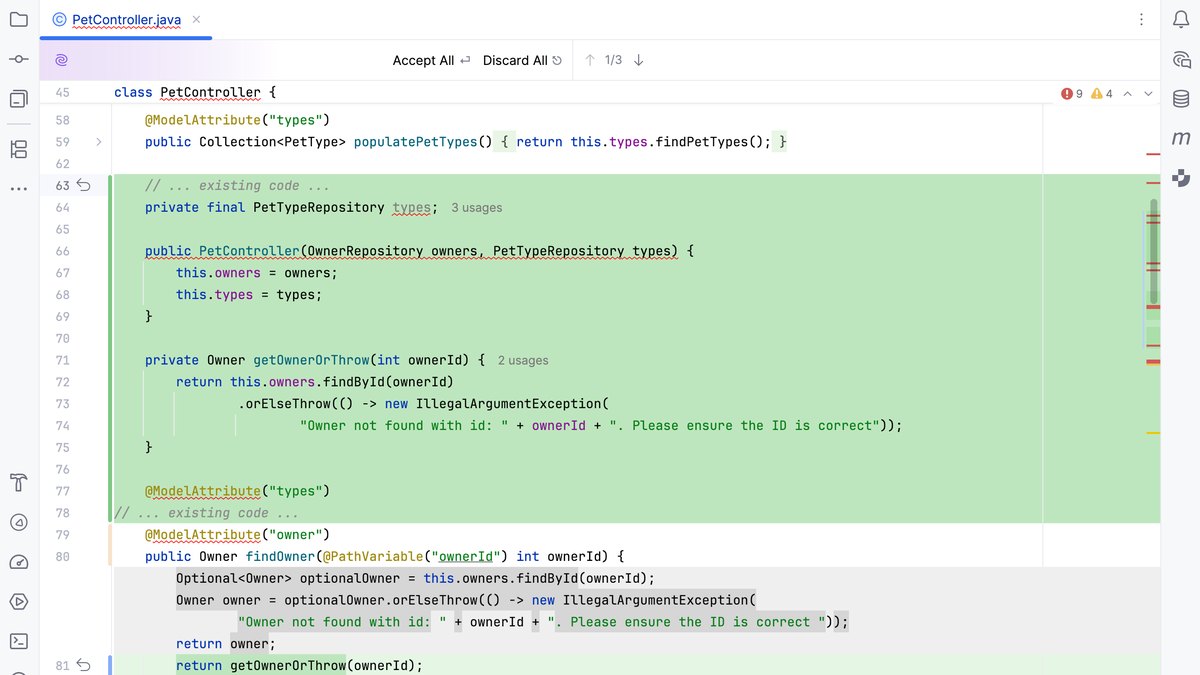
Task: Click 'private final PetTypeRepository' declaration
Action: (x=265, y=208)
